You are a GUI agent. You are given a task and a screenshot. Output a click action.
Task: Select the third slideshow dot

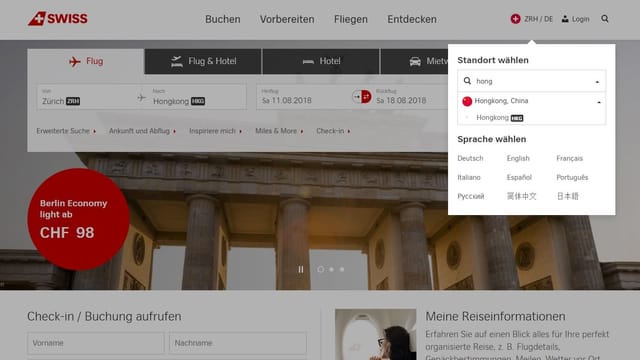[342, 269]
